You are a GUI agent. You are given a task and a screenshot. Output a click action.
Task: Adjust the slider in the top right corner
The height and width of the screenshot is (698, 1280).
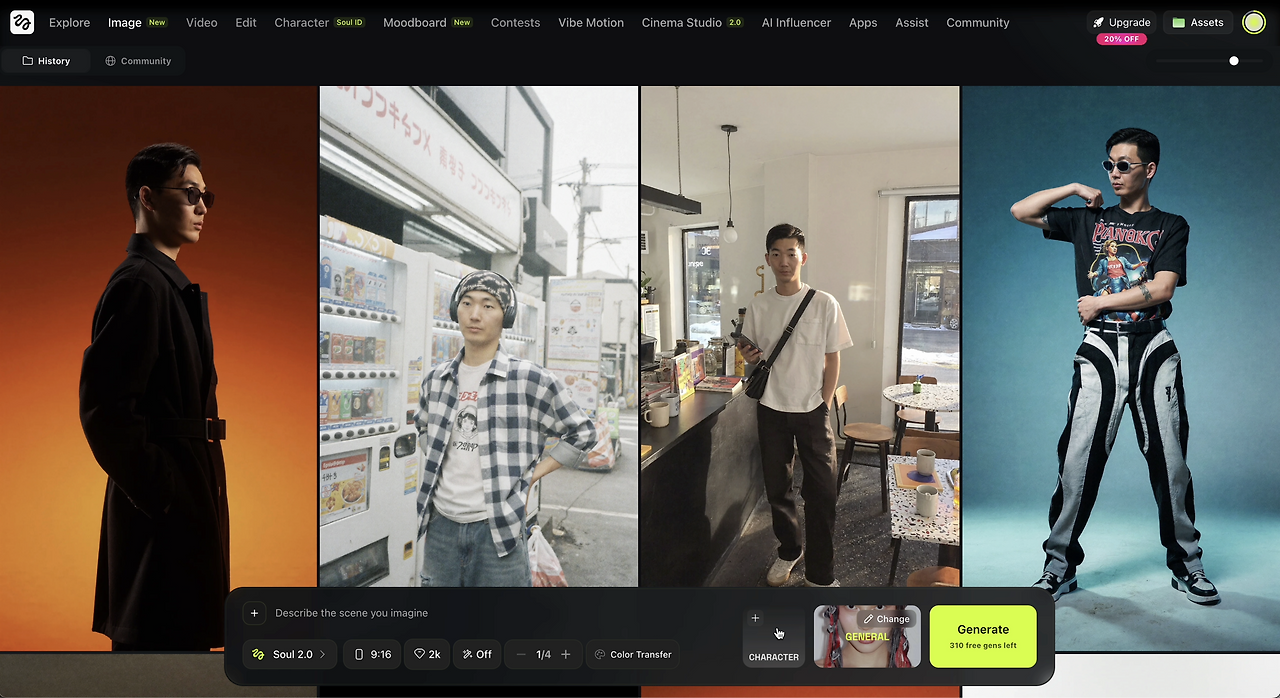[1234, 60]
